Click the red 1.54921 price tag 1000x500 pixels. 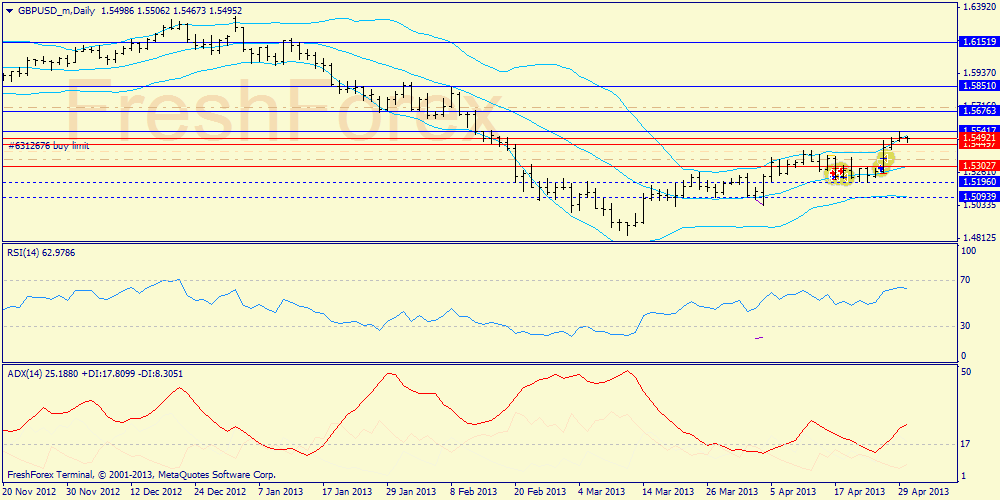(x=978, y=137)
